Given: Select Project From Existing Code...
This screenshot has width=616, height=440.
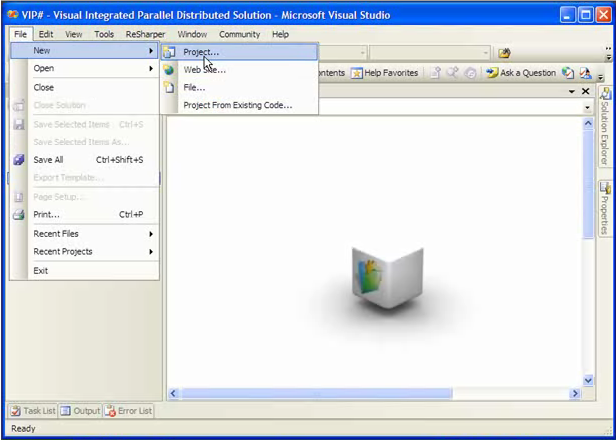Looking at the screenshot, I should click(239, 105).
